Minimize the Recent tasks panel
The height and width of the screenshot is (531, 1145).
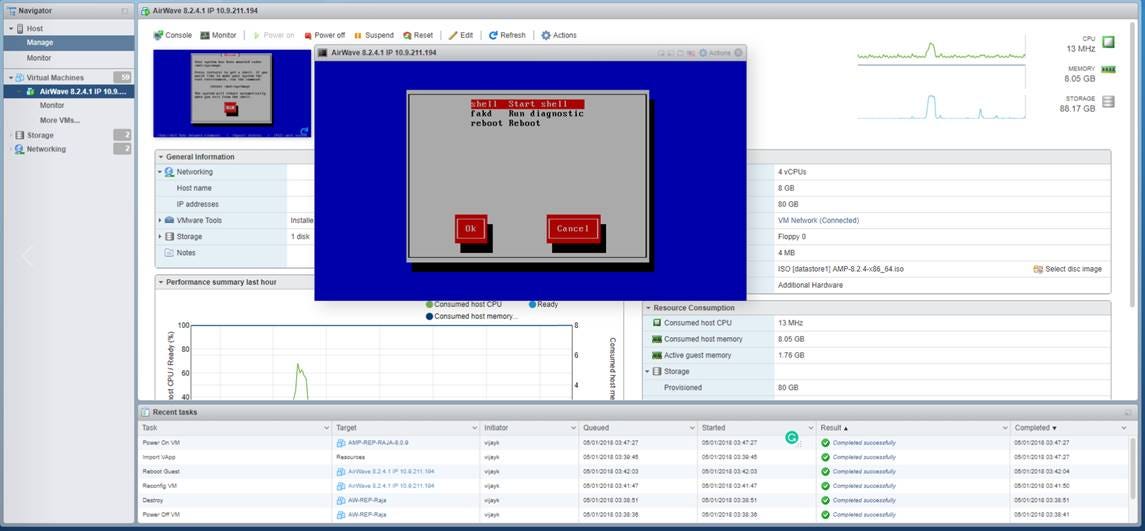tap(1128, 413)
